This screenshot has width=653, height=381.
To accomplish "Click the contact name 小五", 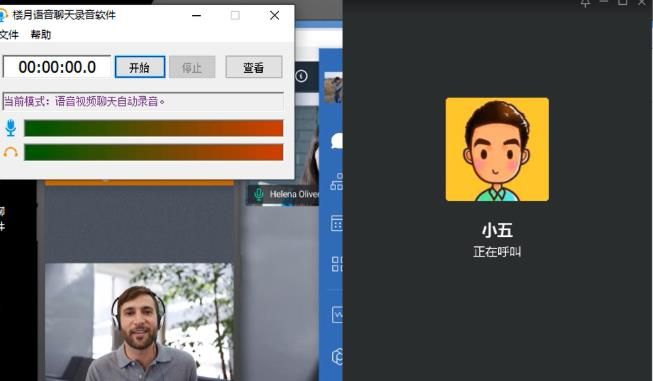I will click(x=497, y=230).
